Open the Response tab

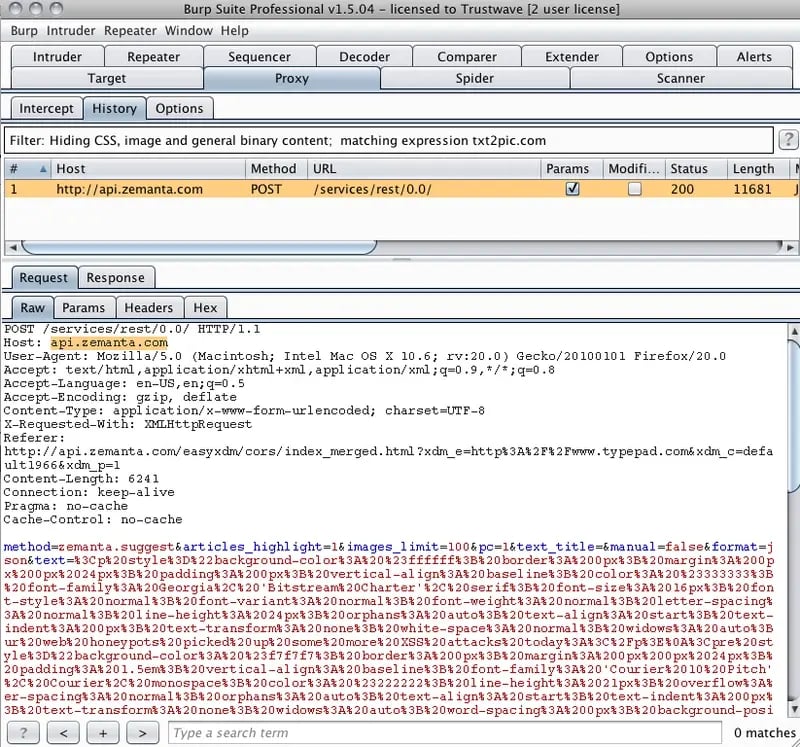pos(115,278)
